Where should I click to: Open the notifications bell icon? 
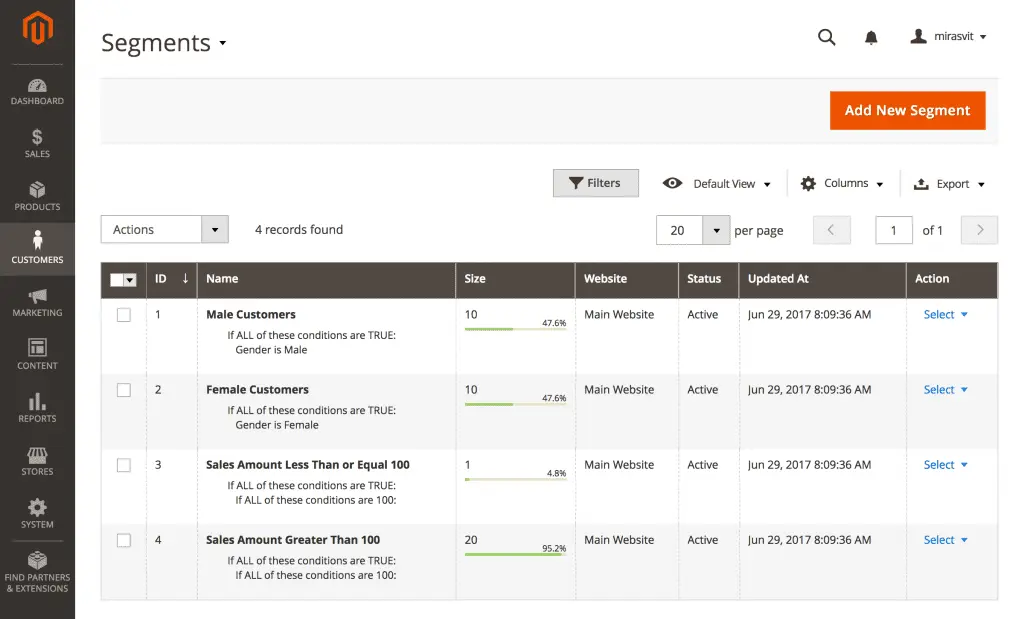click(x=870, y=36)
